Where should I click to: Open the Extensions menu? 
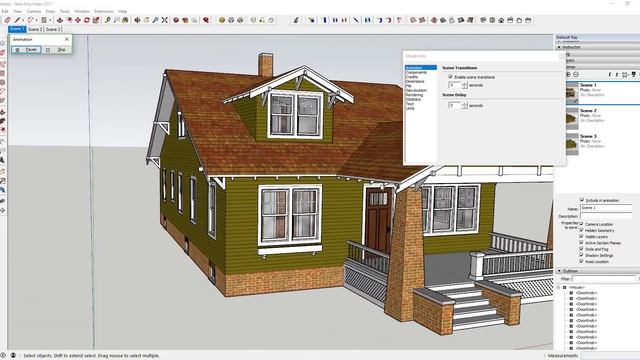(104, 11)
